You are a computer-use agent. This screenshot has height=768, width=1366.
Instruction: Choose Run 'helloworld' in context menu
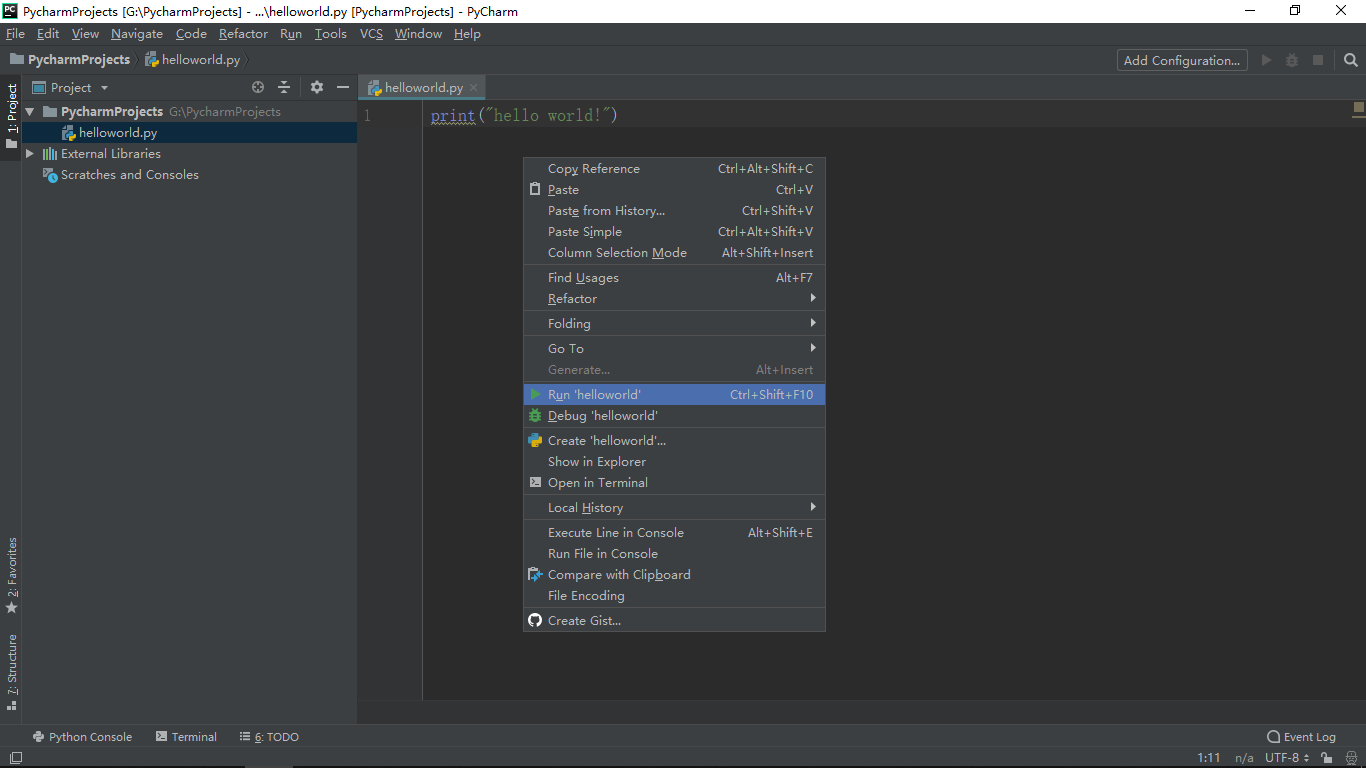pyautogui.click(x=674, y=395)
